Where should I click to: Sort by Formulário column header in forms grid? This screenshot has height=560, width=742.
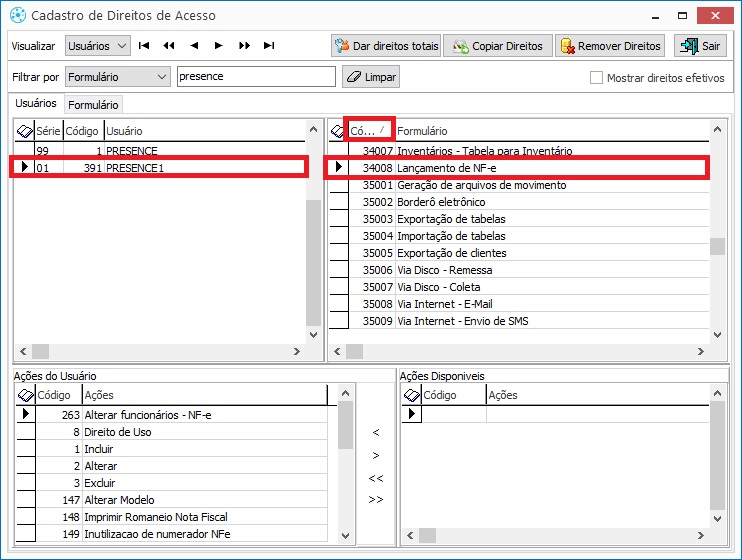click(552, 131)
